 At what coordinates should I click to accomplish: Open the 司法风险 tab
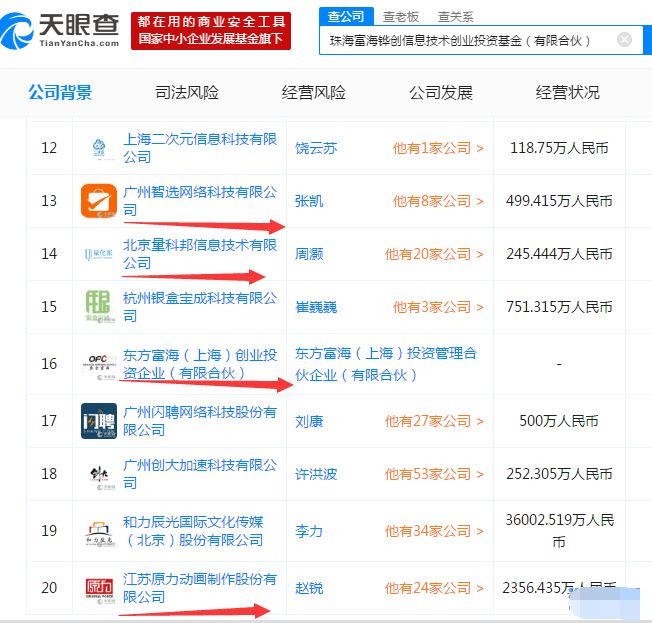point(187,92)
